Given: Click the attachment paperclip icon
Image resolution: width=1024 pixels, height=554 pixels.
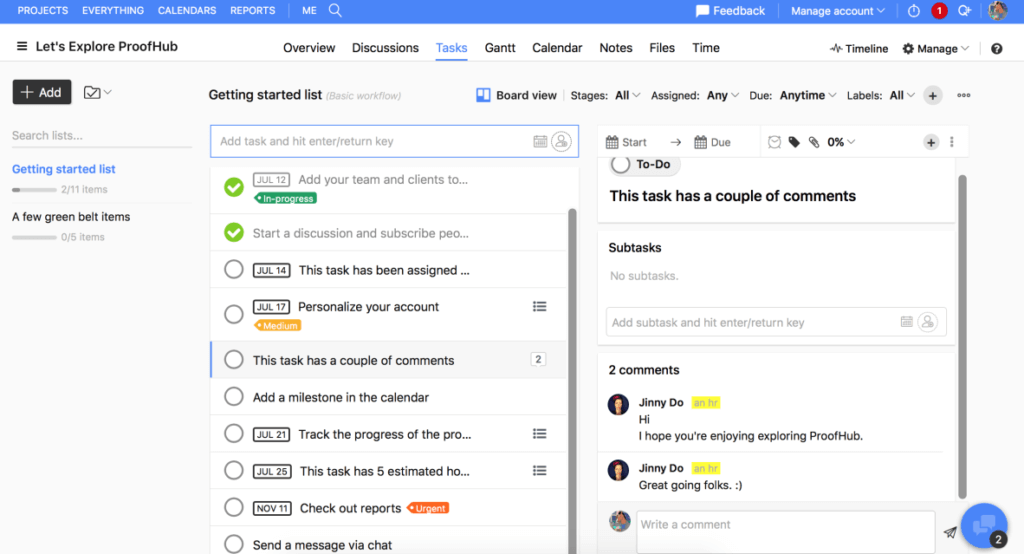Looking at the screenshot, I should (814, 142).
